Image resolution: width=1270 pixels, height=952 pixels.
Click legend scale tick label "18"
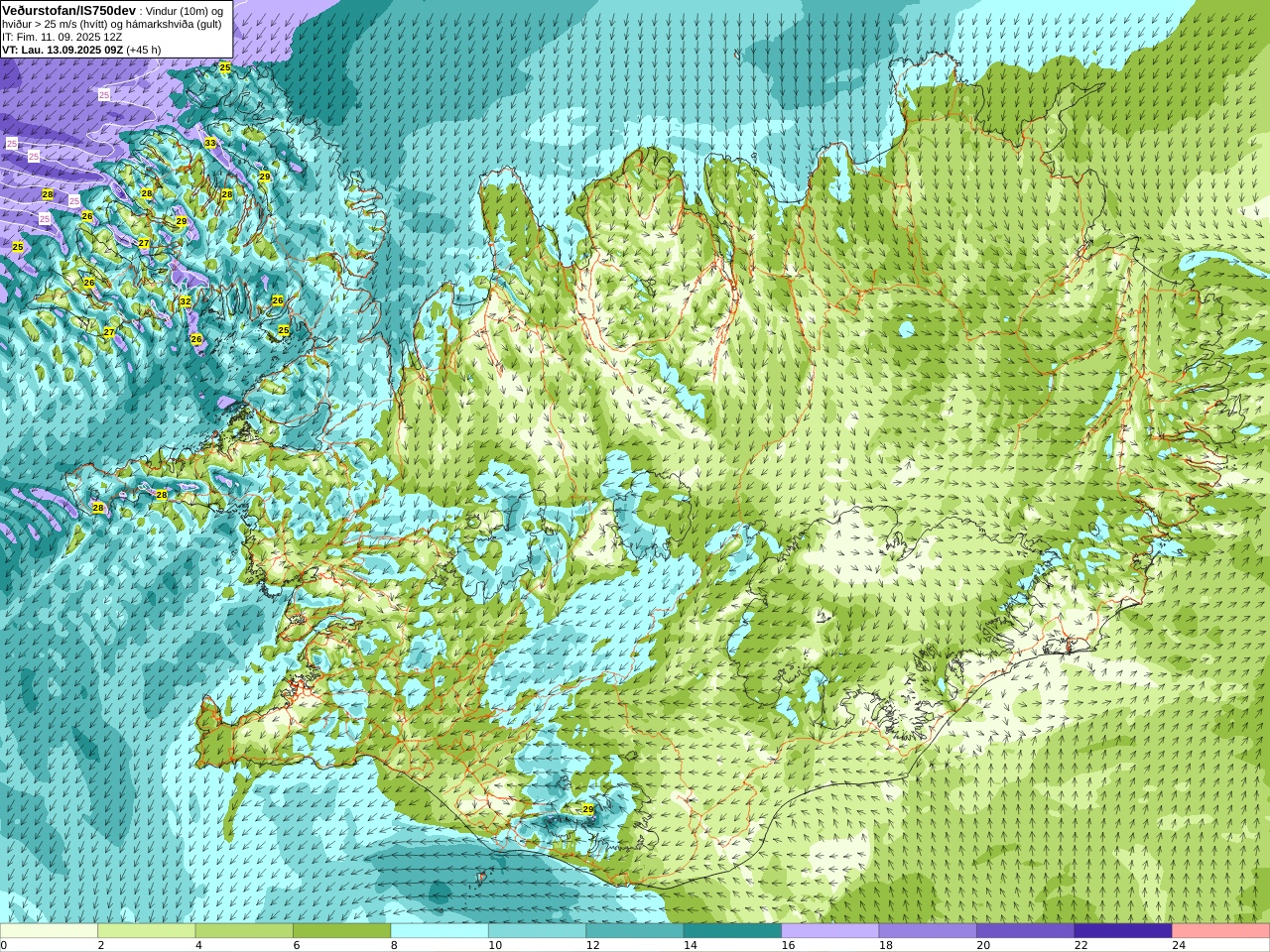[x=885, y=945]
